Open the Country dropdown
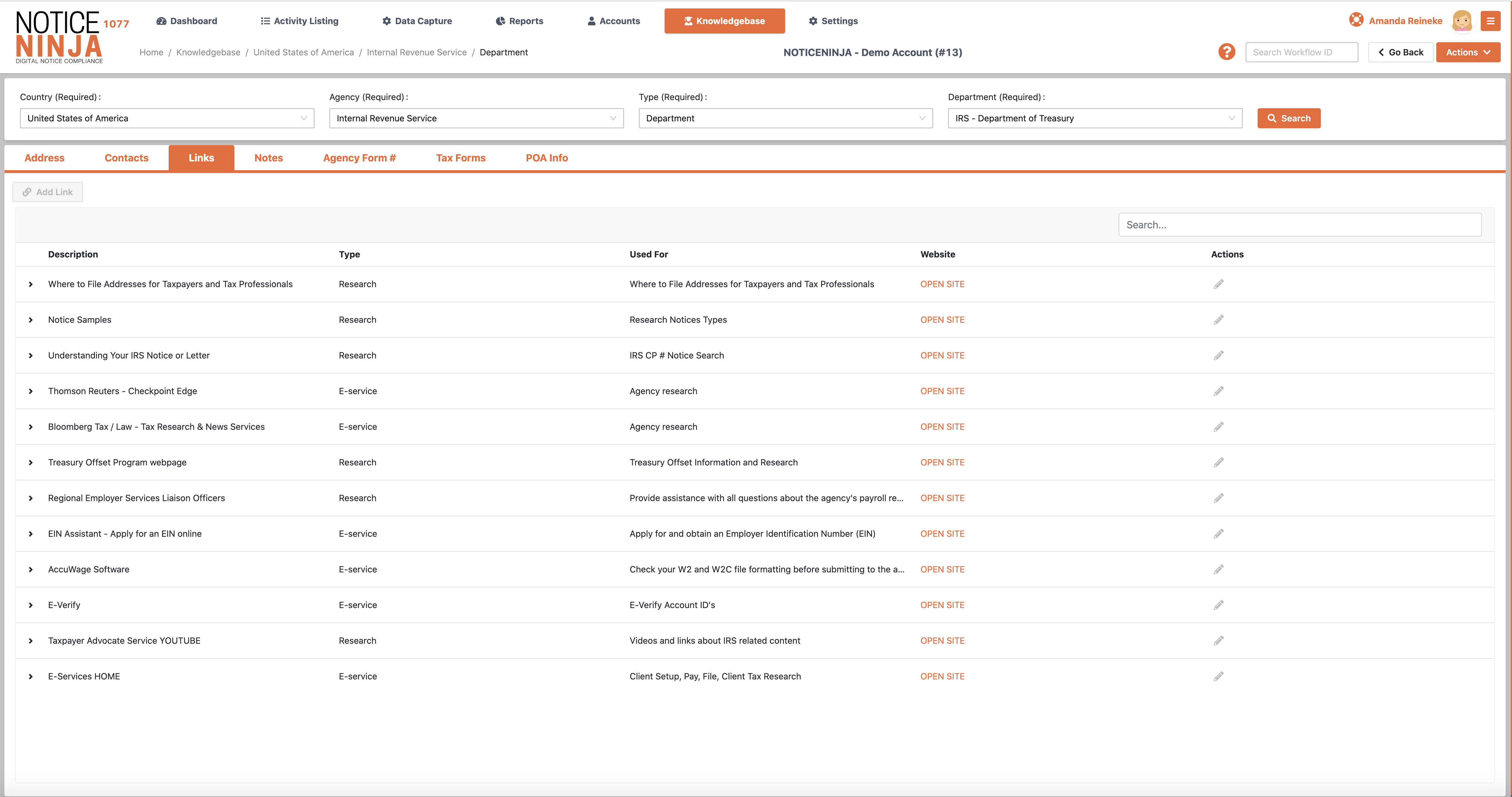1512x797 pixels. point(167,118)
